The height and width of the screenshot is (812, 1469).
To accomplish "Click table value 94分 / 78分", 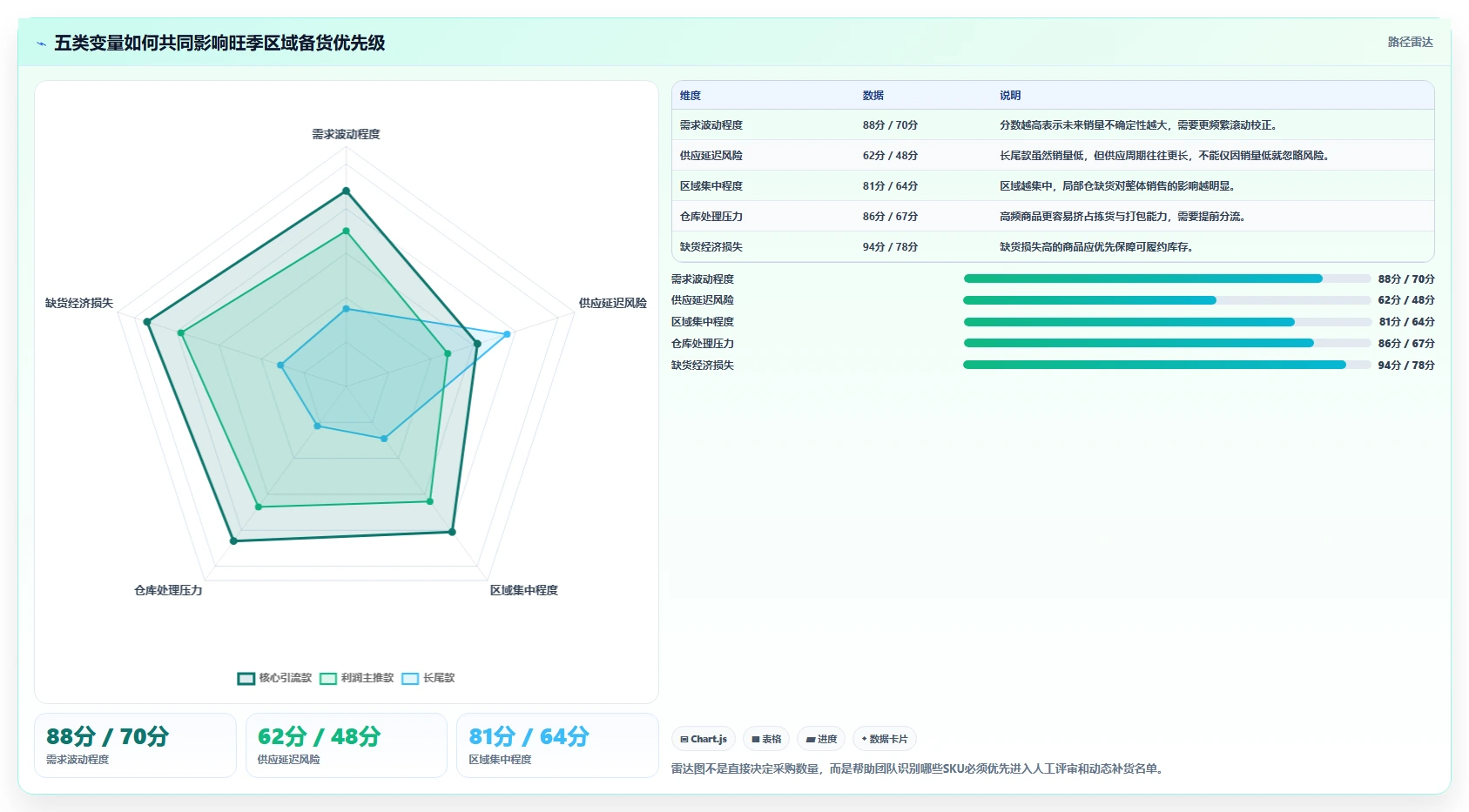I will click(890, 247).
